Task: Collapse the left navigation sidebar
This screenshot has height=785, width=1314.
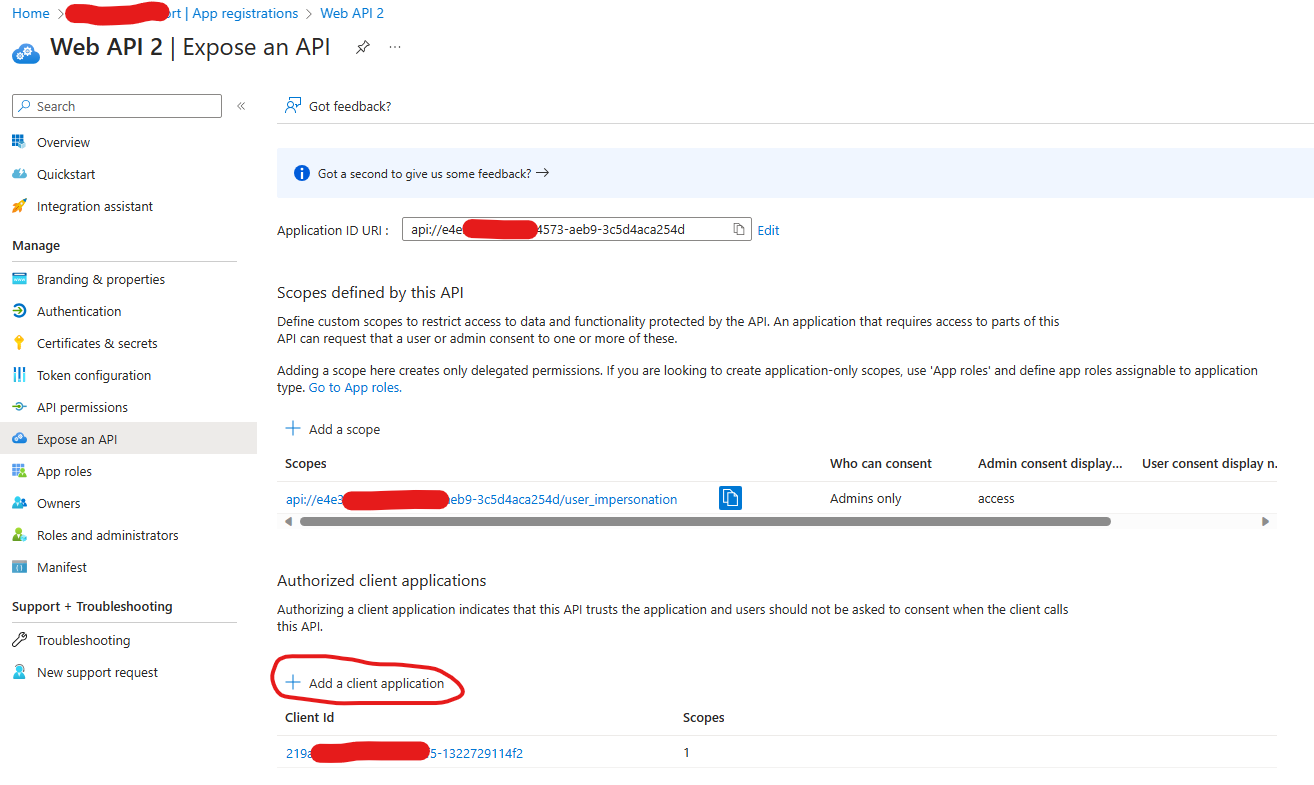Action: click(x=240, y=106)
